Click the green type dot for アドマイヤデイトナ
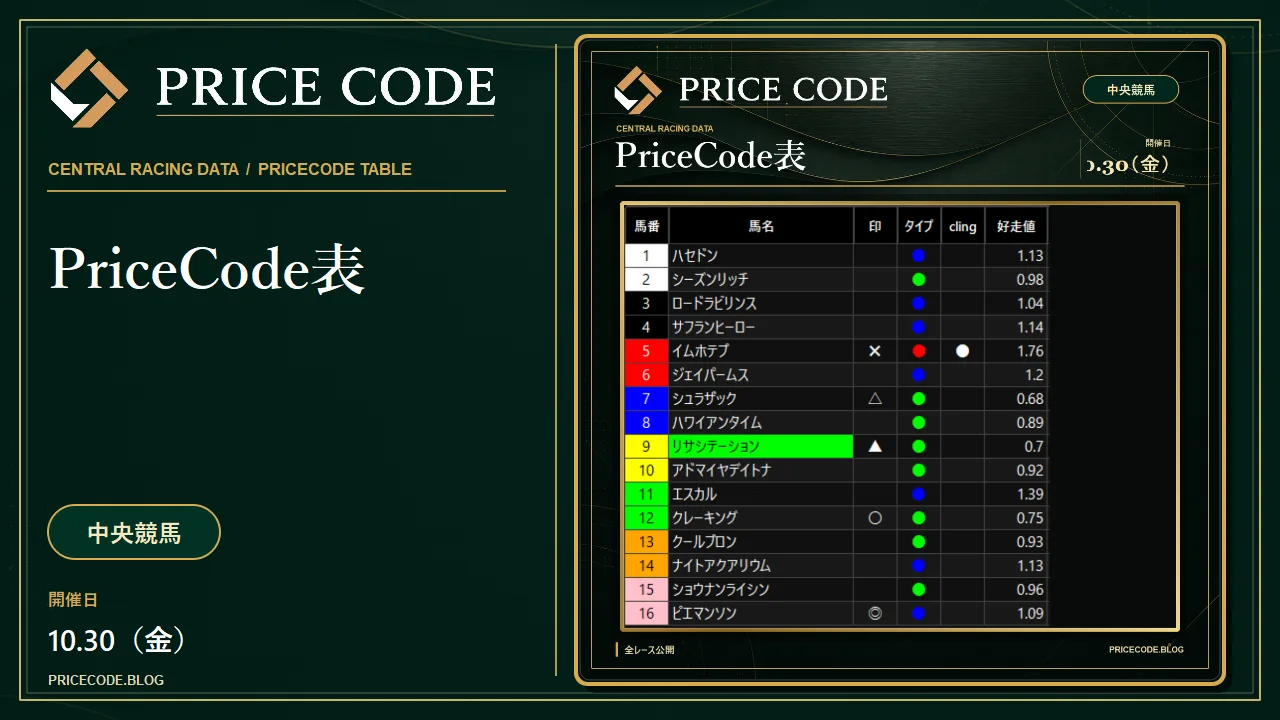Screen dimensions: 1280x720 click(919, 470)
